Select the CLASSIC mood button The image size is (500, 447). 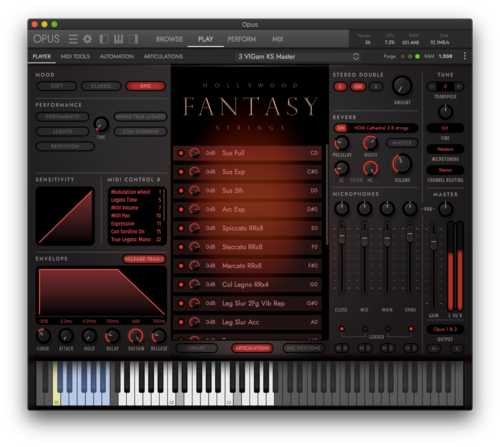(x=101, y=86)
